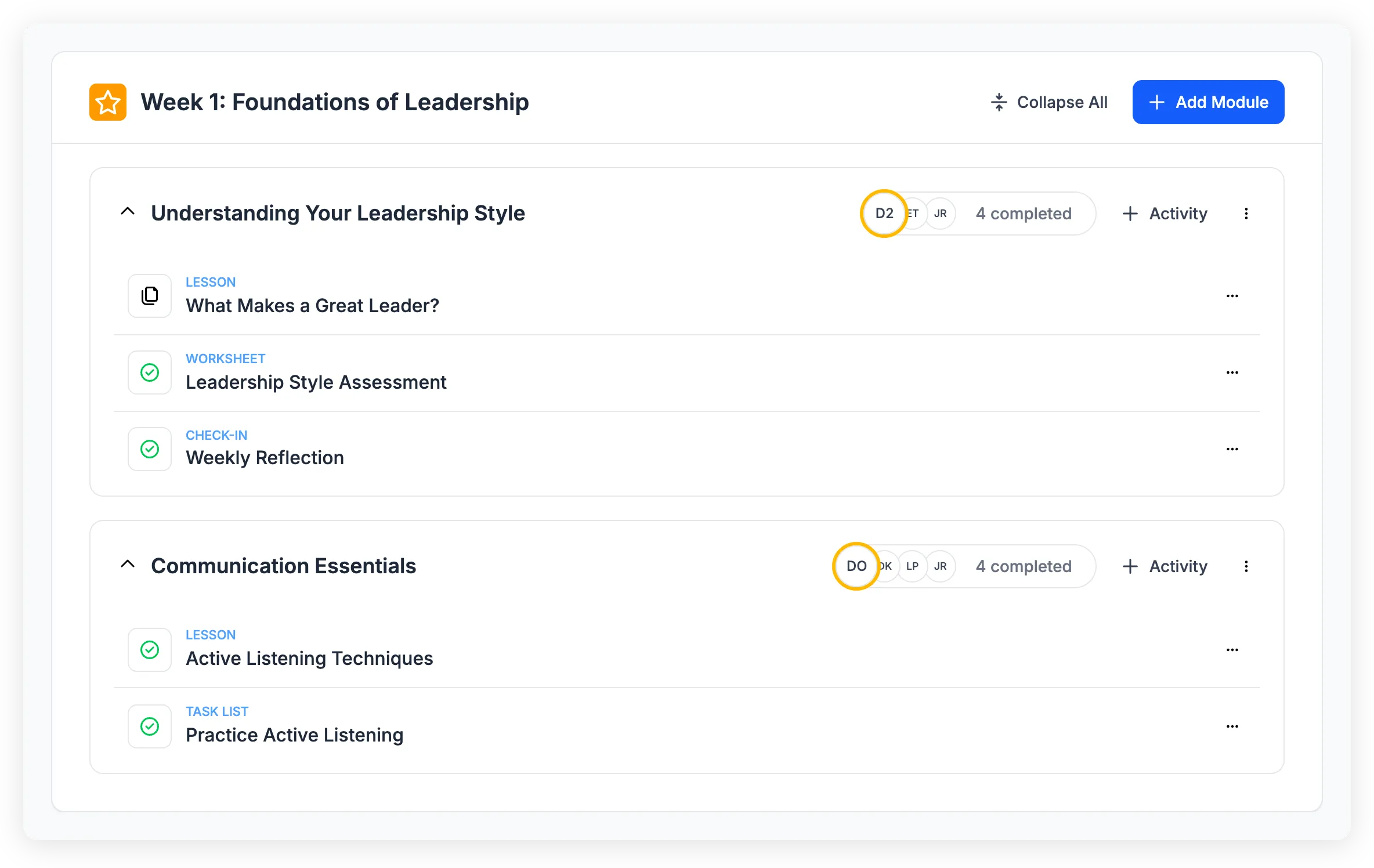Open the three-dot menu for Communication Essentials

coord(1246,566)
